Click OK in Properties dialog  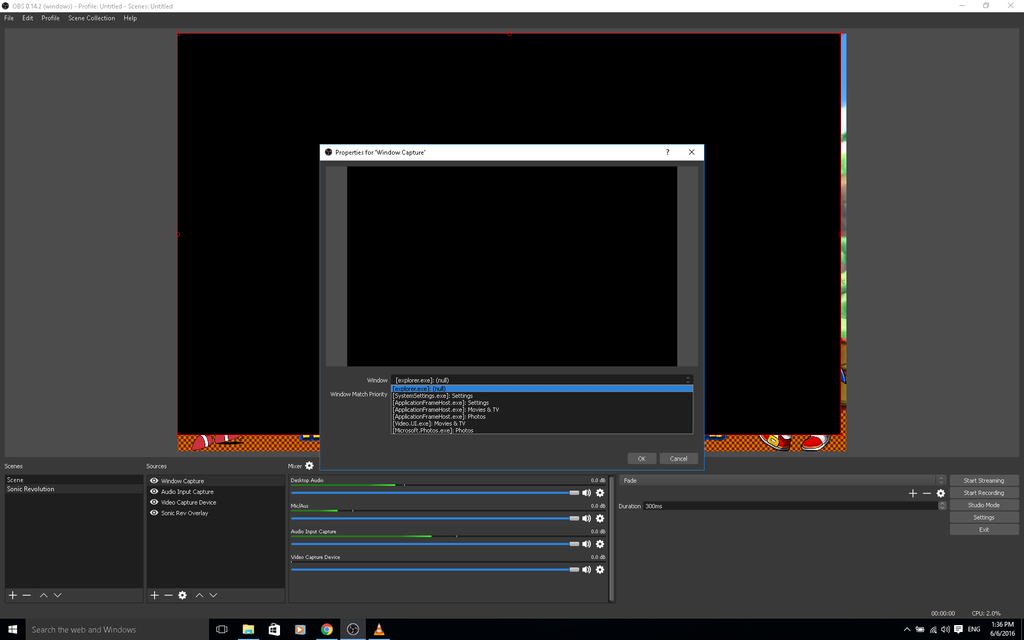pos(641,458)
